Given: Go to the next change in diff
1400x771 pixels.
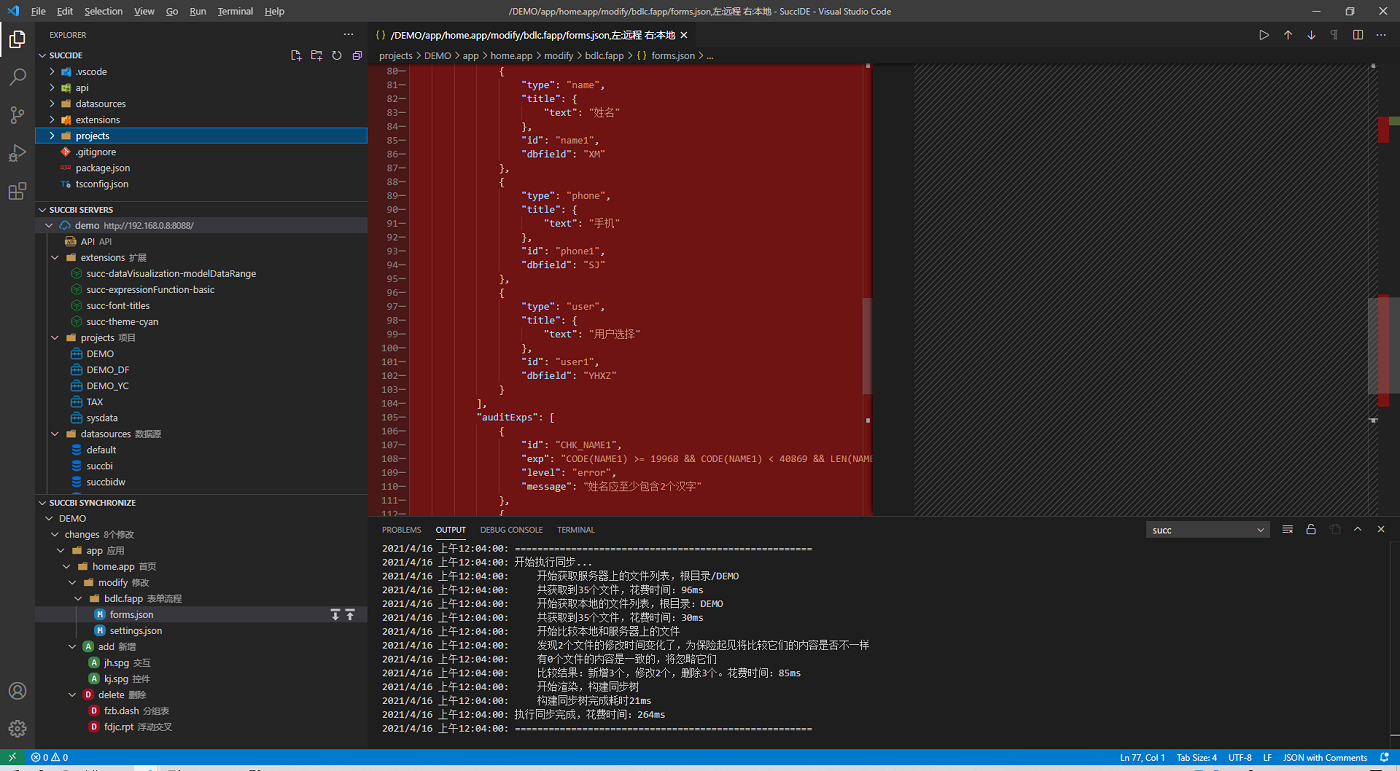Looking at the screenshot, I should pyautogui.click(x=1311, y=35).
